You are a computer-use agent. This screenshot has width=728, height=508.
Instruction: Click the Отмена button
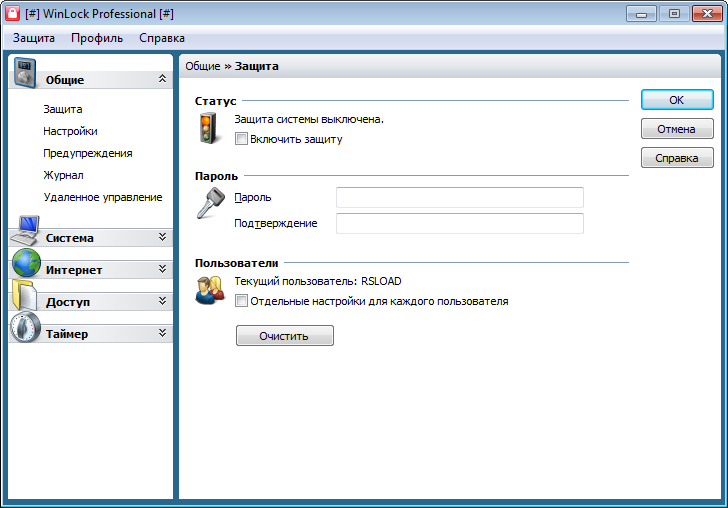(677, 129)
